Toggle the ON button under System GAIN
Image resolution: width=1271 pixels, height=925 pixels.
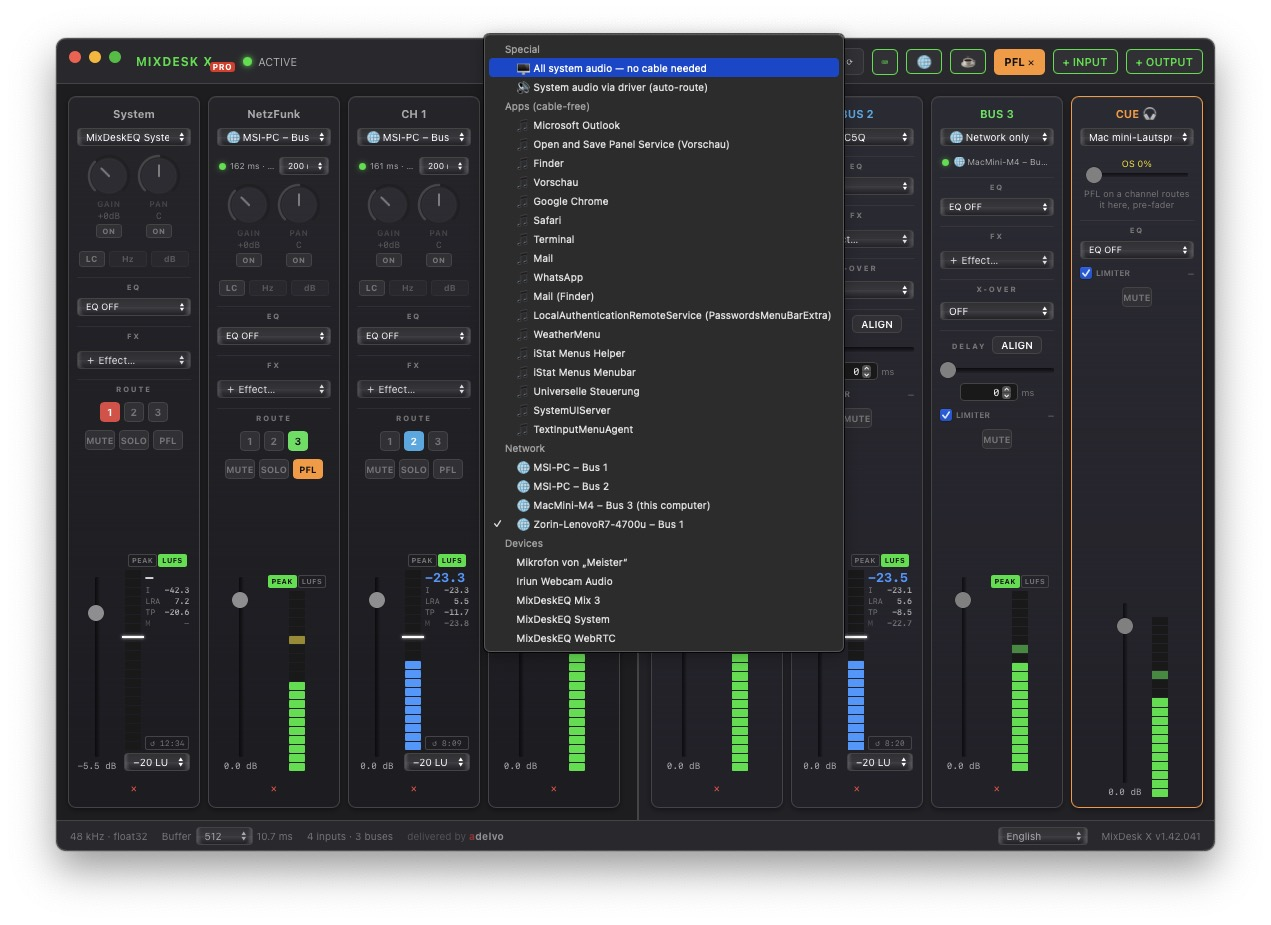(108, 231)
